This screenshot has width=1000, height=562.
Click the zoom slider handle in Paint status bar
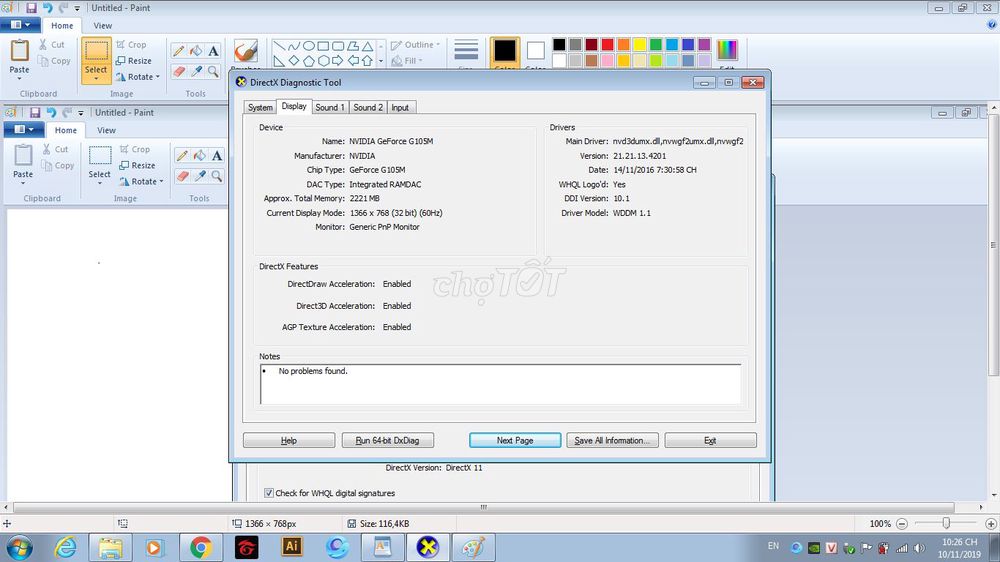946,523
